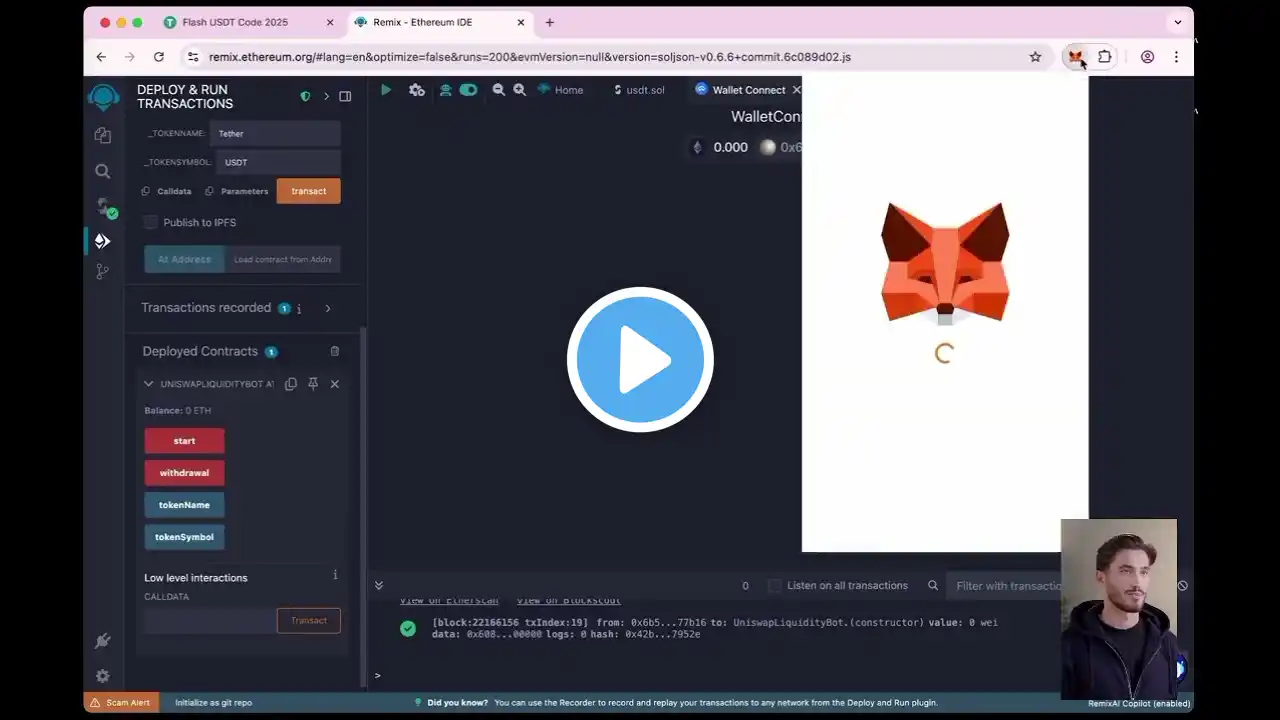Toggle the RemixAI Copilot switch in toolbar
This screenshot has height=720, width=1280.
pos(468,90)
